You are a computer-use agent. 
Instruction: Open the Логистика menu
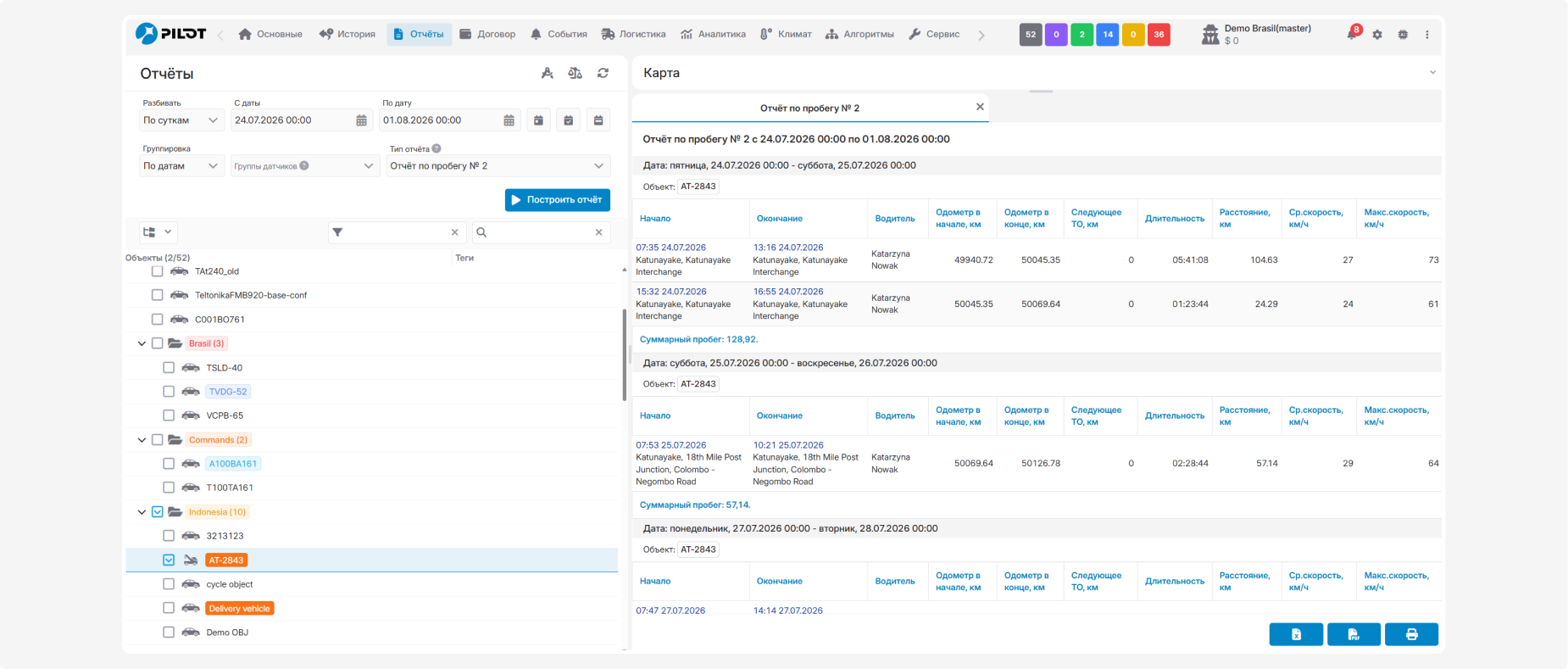click(x=633, y=35)
